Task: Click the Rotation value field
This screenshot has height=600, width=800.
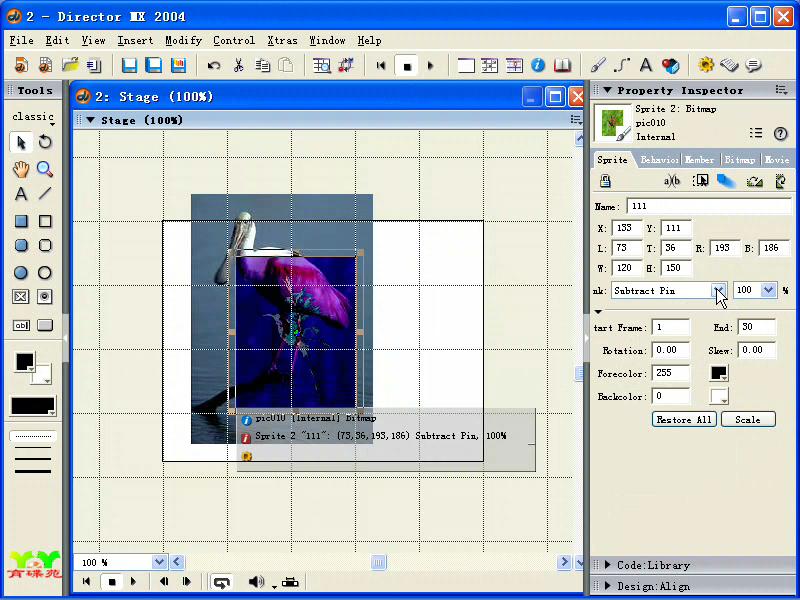Action: point(671,351)
